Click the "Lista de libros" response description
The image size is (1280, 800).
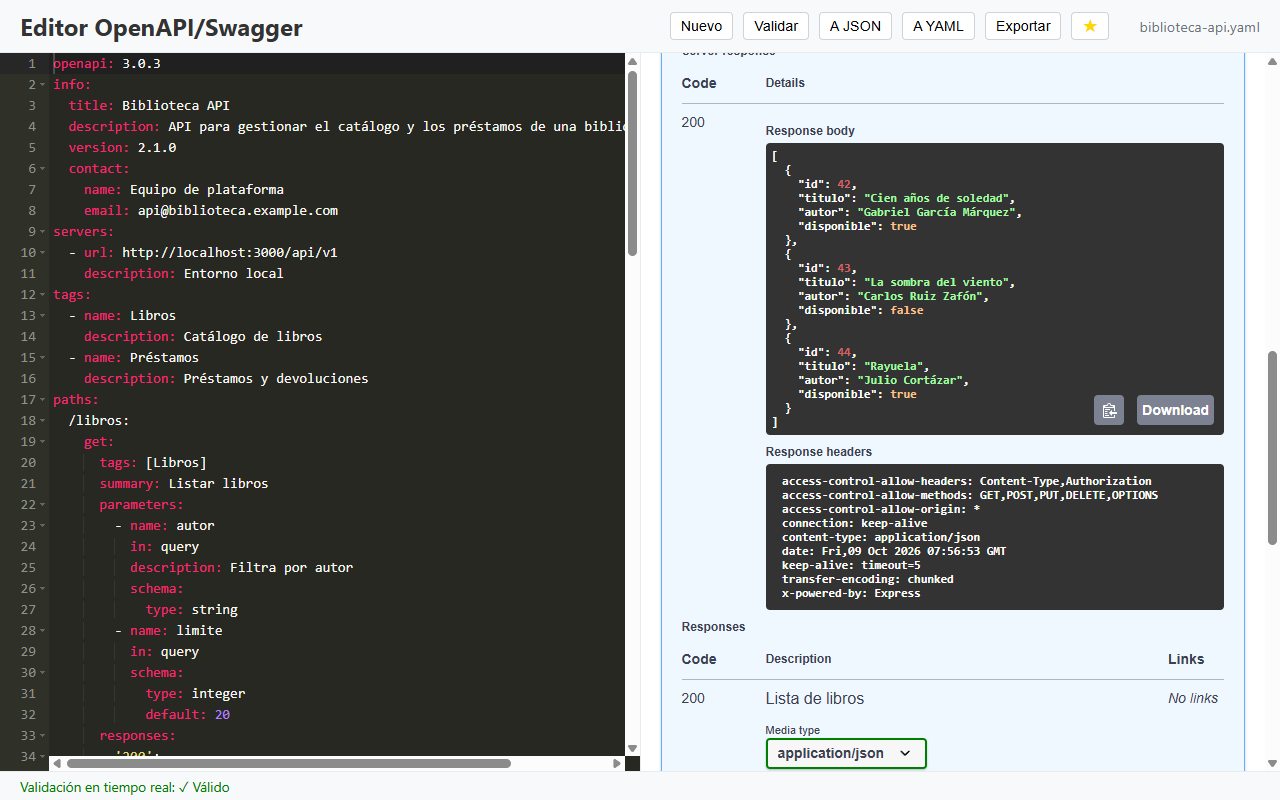[x=815, y=698]
